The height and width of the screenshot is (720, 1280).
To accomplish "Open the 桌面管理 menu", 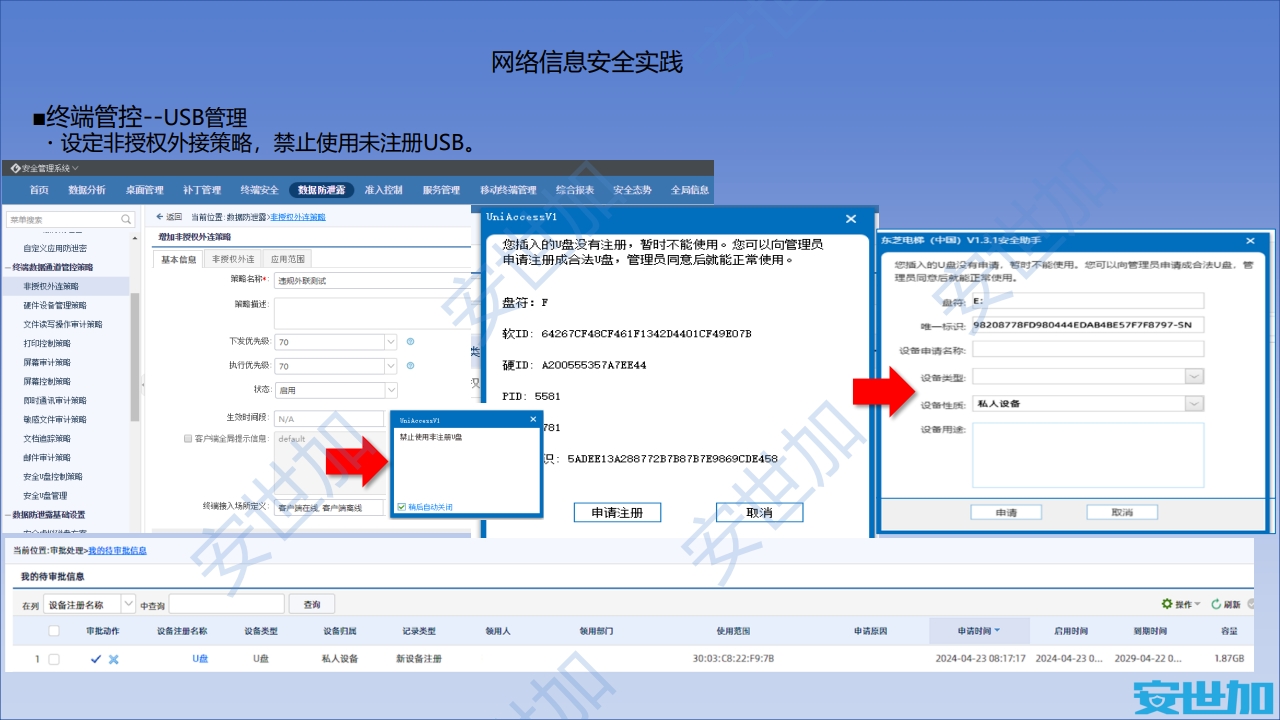I will click(144, 190).
